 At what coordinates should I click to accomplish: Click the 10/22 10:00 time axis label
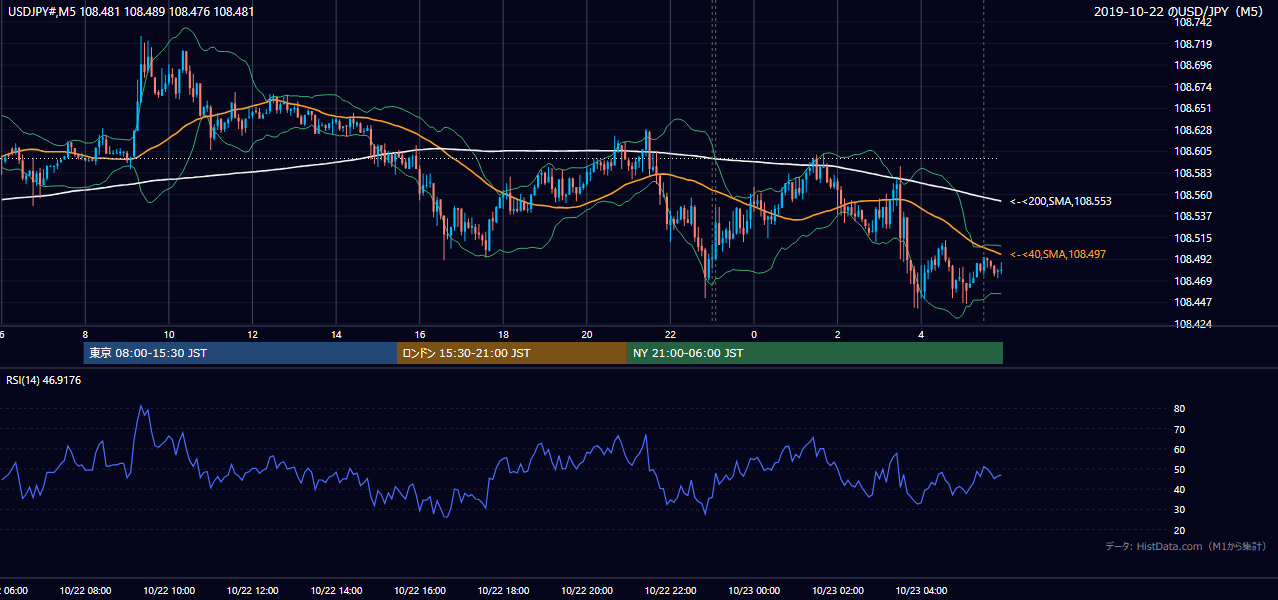tap(168, 591)
